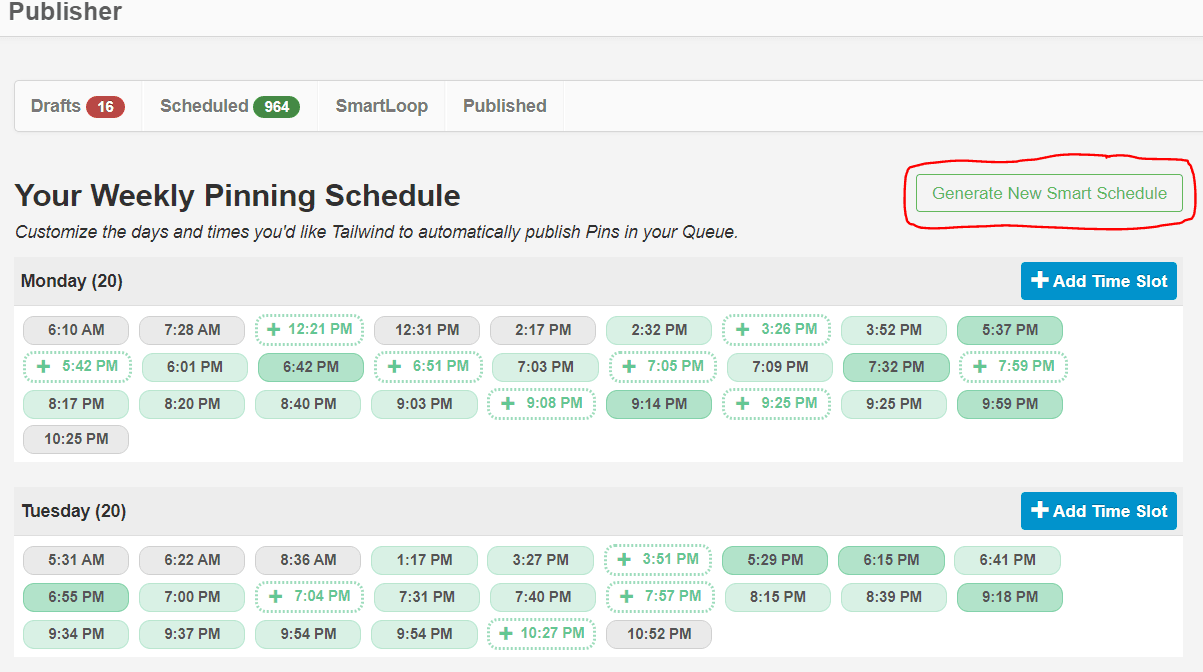Screen dimensions: 1203x672
Task: Select the 9:34 PM slot on Tuesday
Action: point(76,634)
